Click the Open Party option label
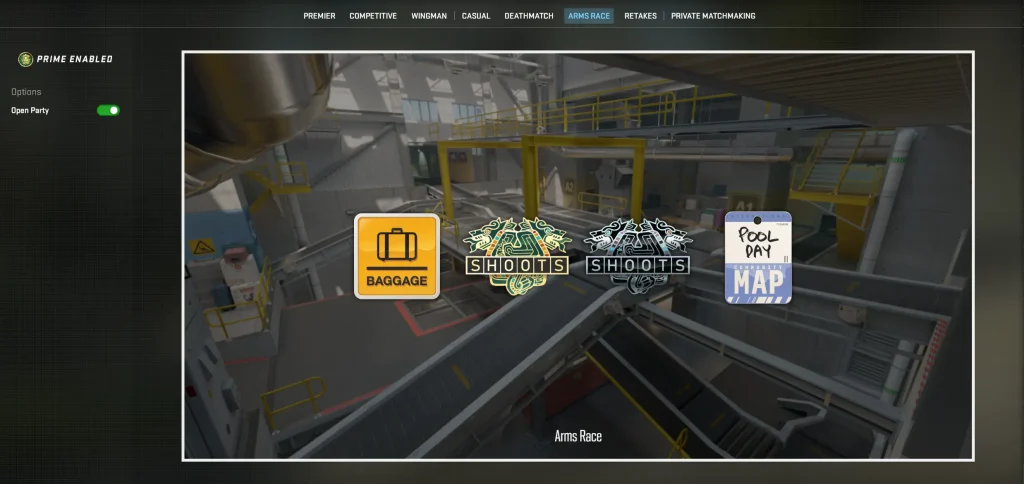This screenshot has height=484, width=1024. pos(30,110)
